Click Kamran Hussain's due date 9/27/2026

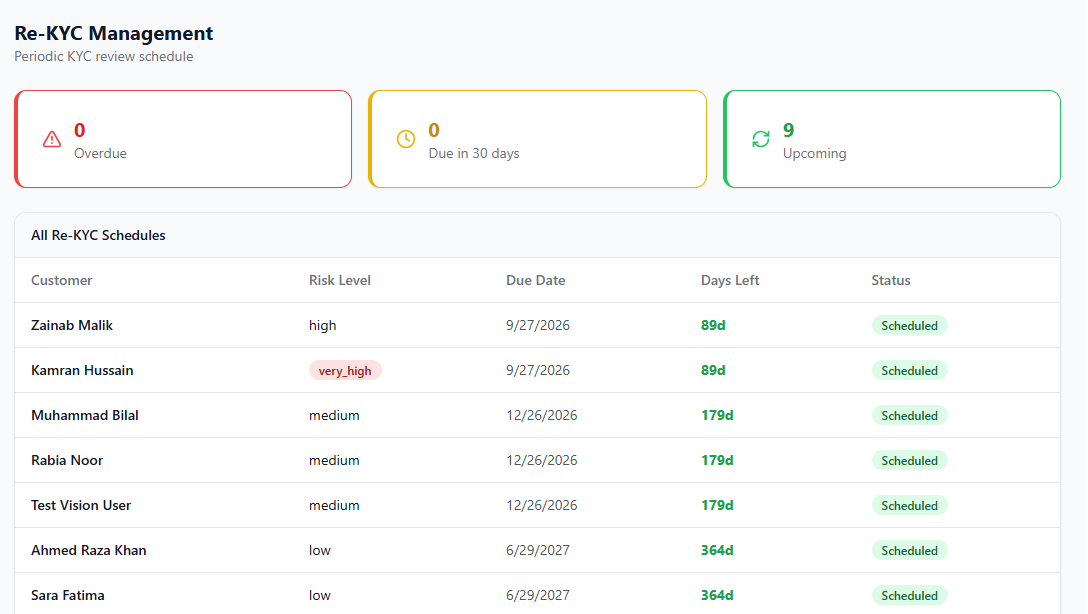click(538, 370)
